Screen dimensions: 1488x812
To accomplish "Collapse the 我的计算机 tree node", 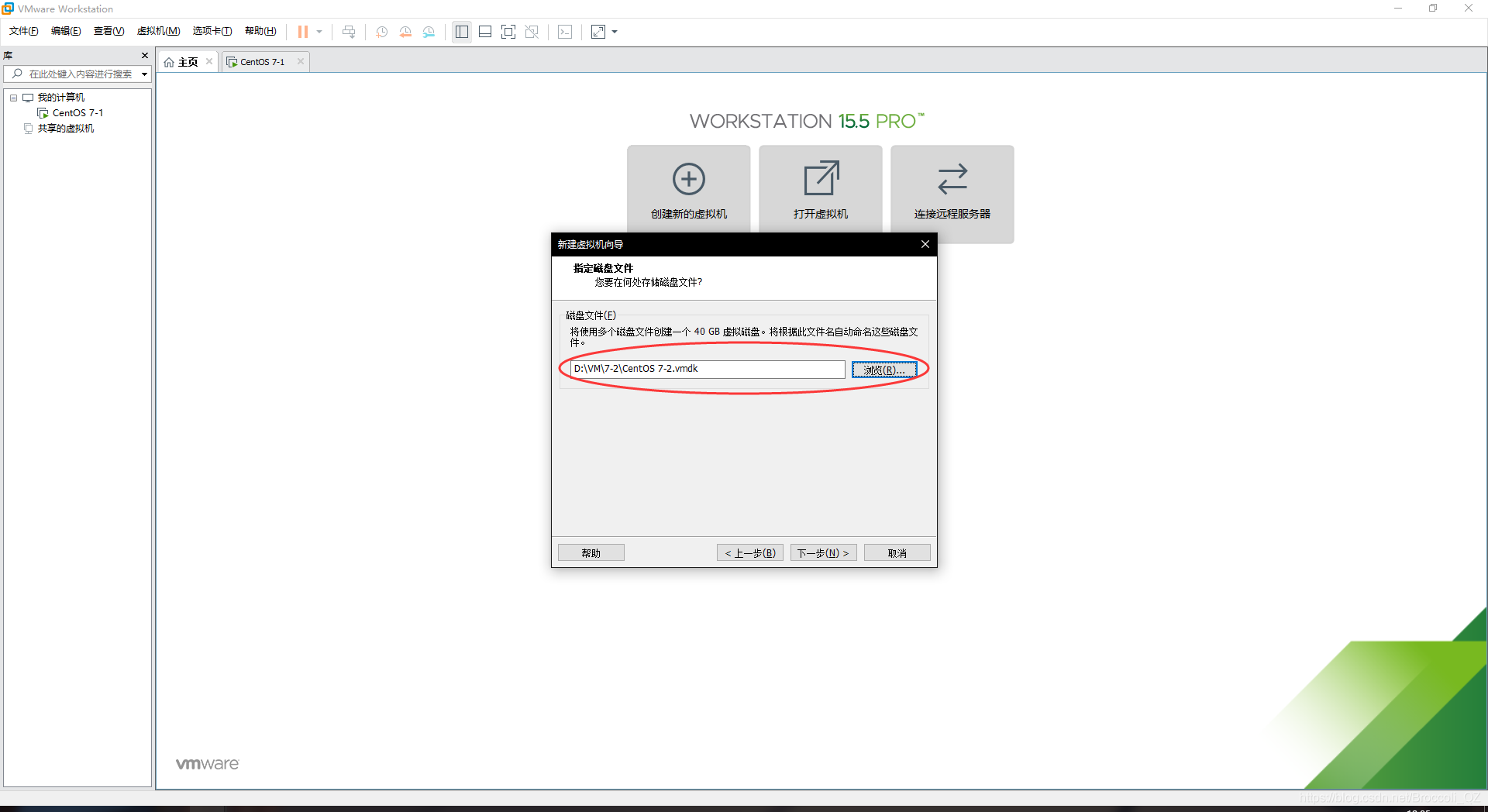I will [x=13, y=98].
